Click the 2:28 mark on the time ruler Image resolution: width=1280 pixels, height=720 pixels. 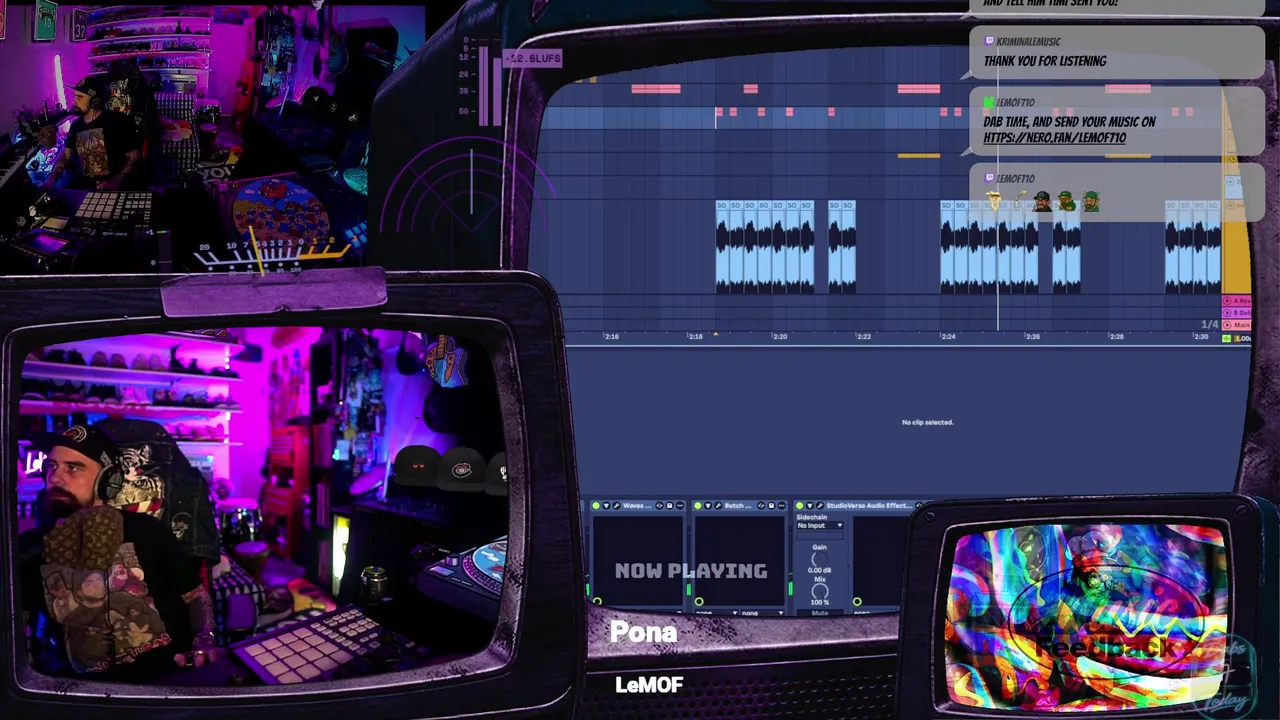(x=1116, y=337)
